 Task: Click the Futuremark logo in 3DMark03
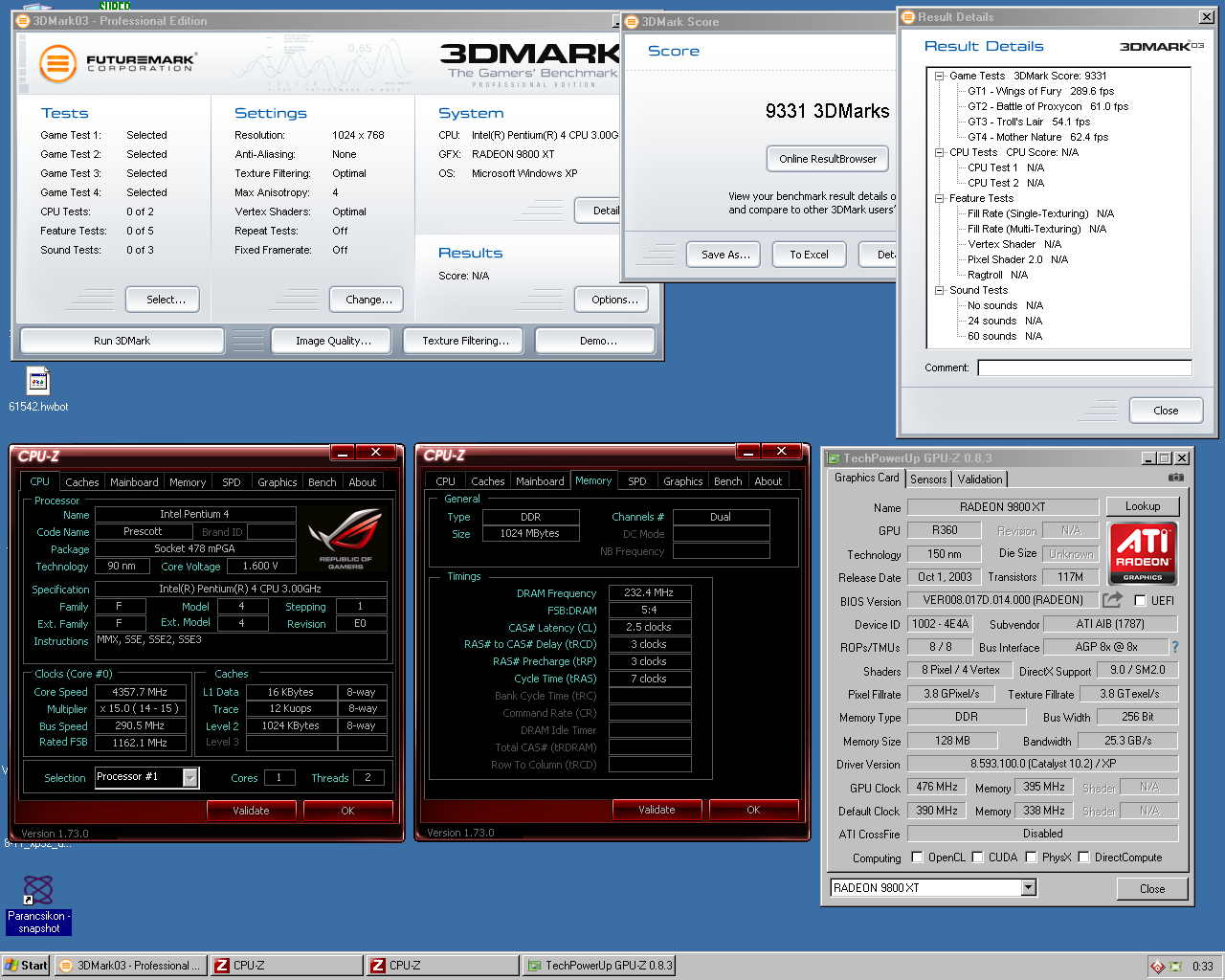117,63
